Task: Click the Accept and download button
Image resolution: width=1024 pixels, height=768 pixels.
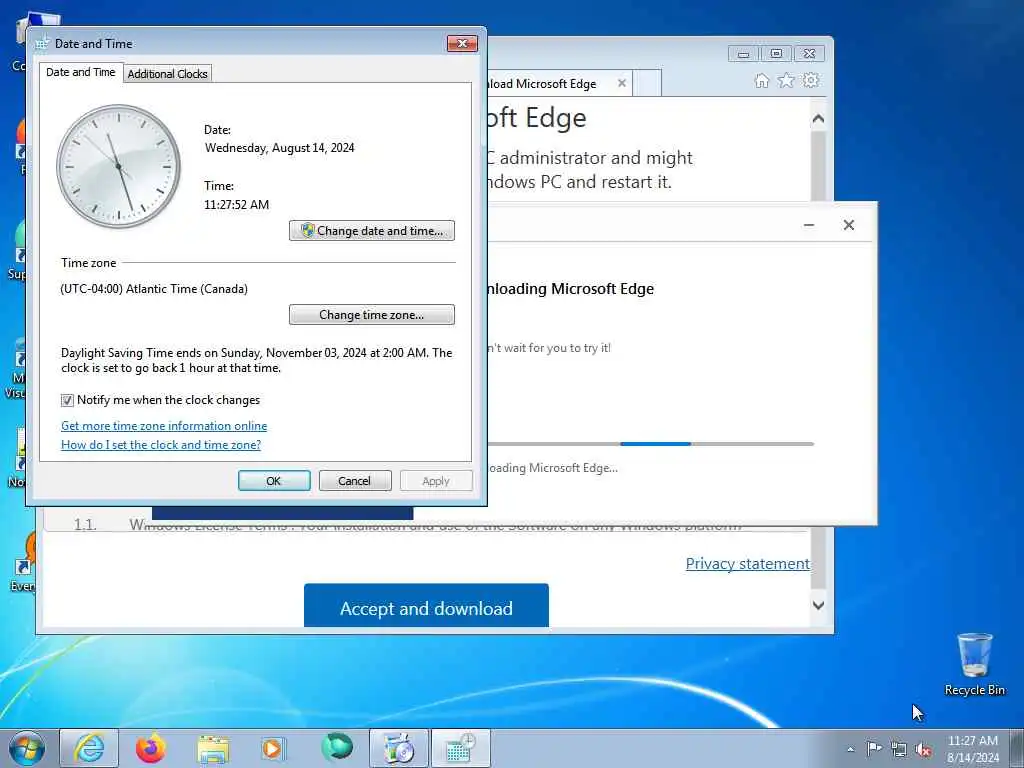Action: click(x=426, y=606)
